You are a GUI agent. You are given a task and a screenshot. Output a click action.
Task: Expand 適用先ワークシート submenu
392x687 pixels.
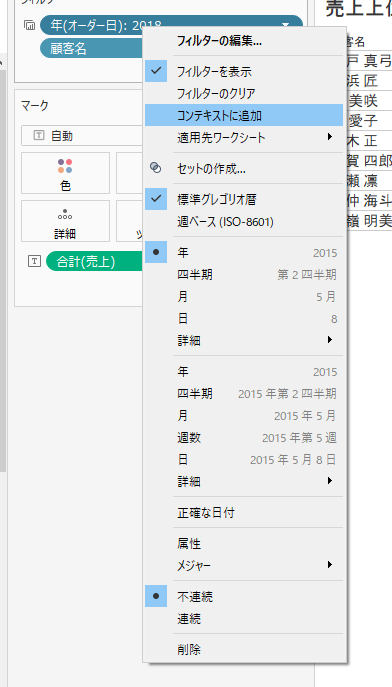click(x=244, y=138)
